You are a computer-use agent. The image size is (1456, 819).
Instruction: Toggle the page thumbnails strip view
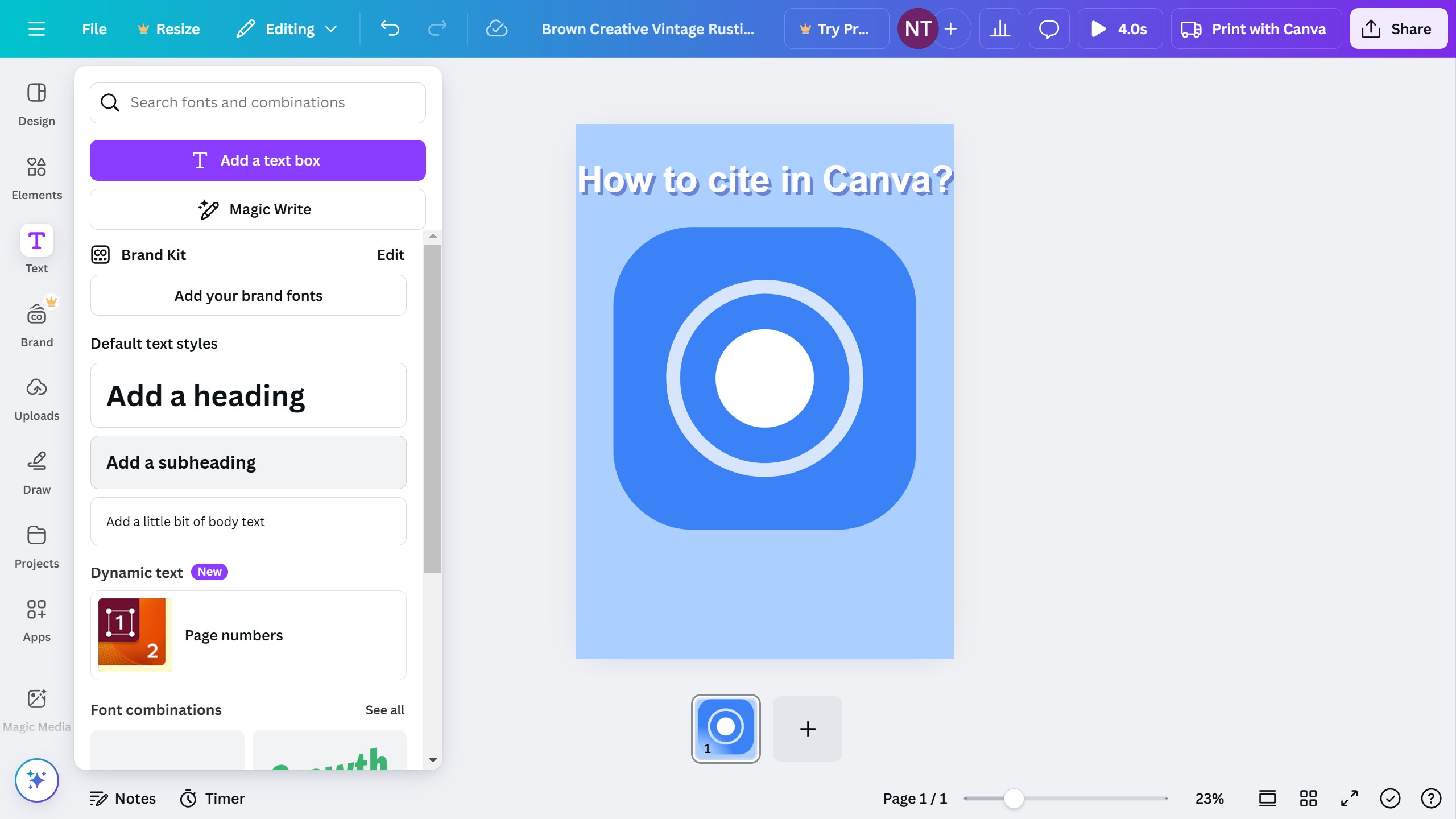click(1267, 798)
